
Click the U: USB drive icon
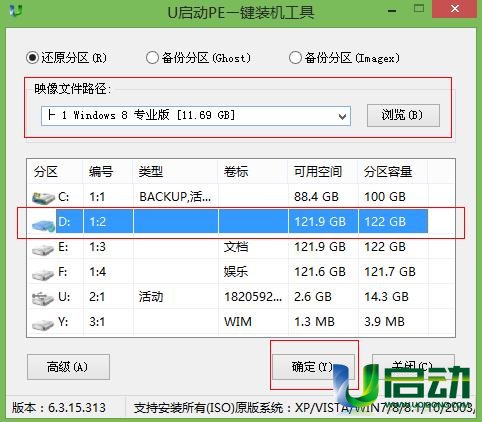click(x=43, y=298)
